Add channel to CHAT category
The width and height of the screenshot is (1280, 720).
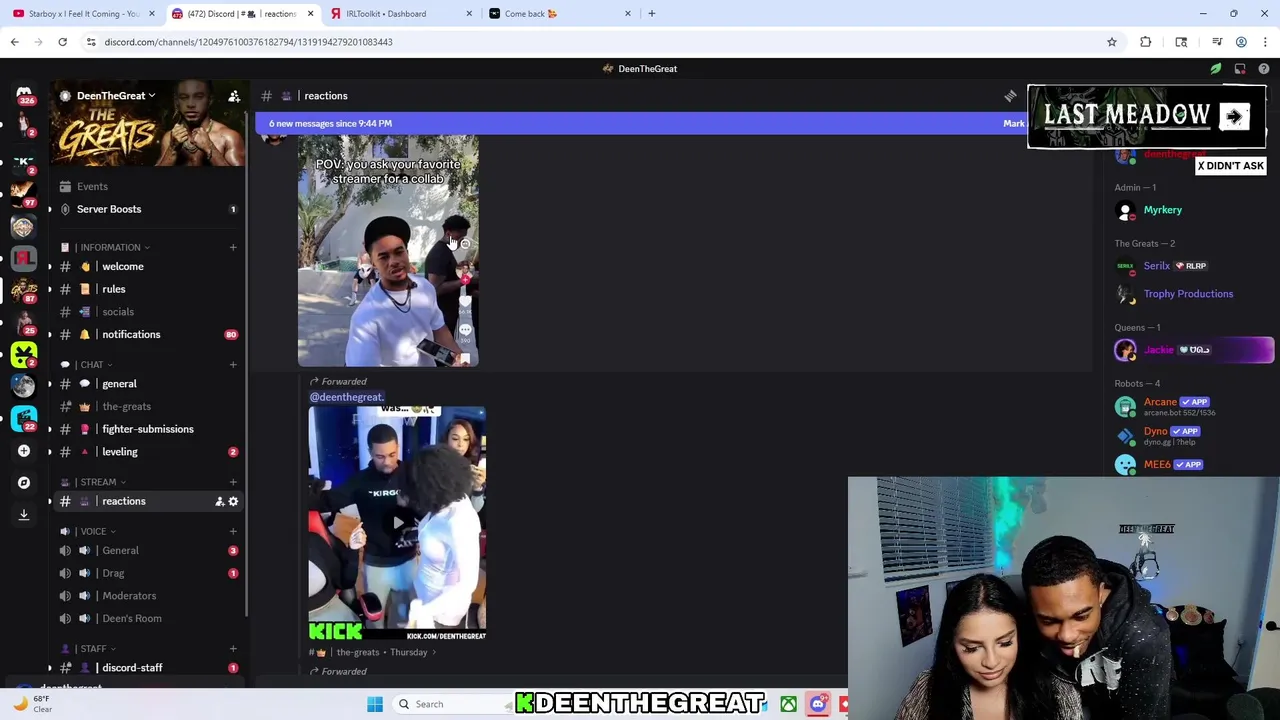coord(233,365)
